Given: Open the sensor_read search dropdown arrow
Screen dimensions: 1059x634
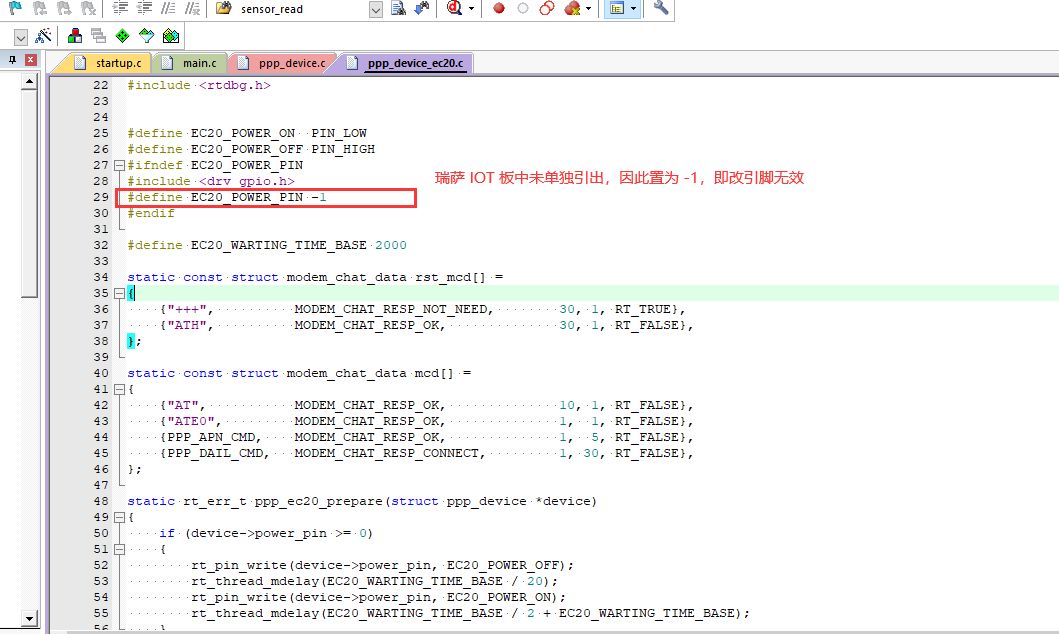Looking at the screenshot, I should pyautogui.click(x=376, y=9).
